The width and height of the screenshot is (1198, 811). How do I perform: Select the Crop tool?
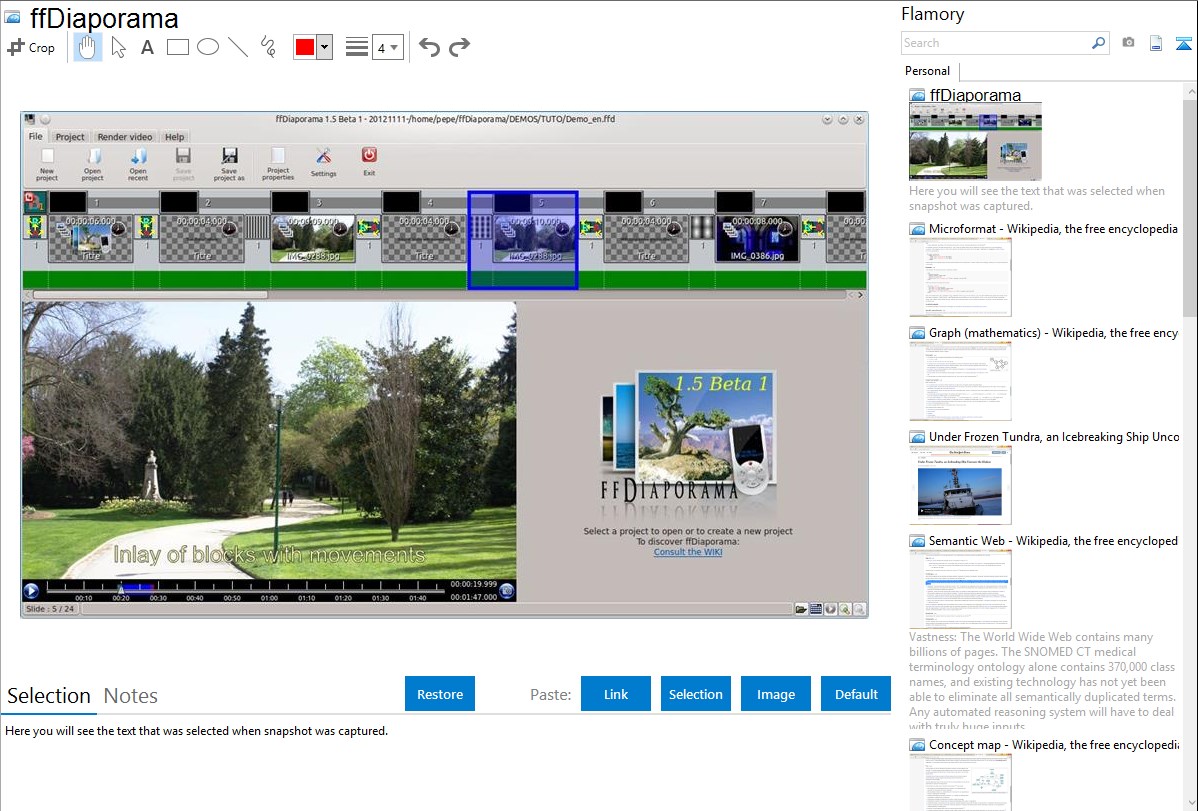click(x=31, y=47)
